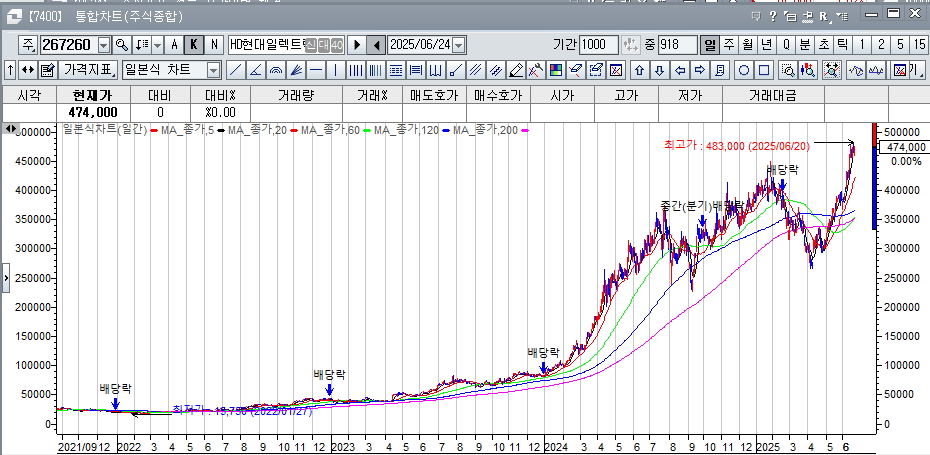Select the rectangle shape drawing tool
Image resolution: width=930 pixels, height=455 pixels.
[x=764, y=70]
